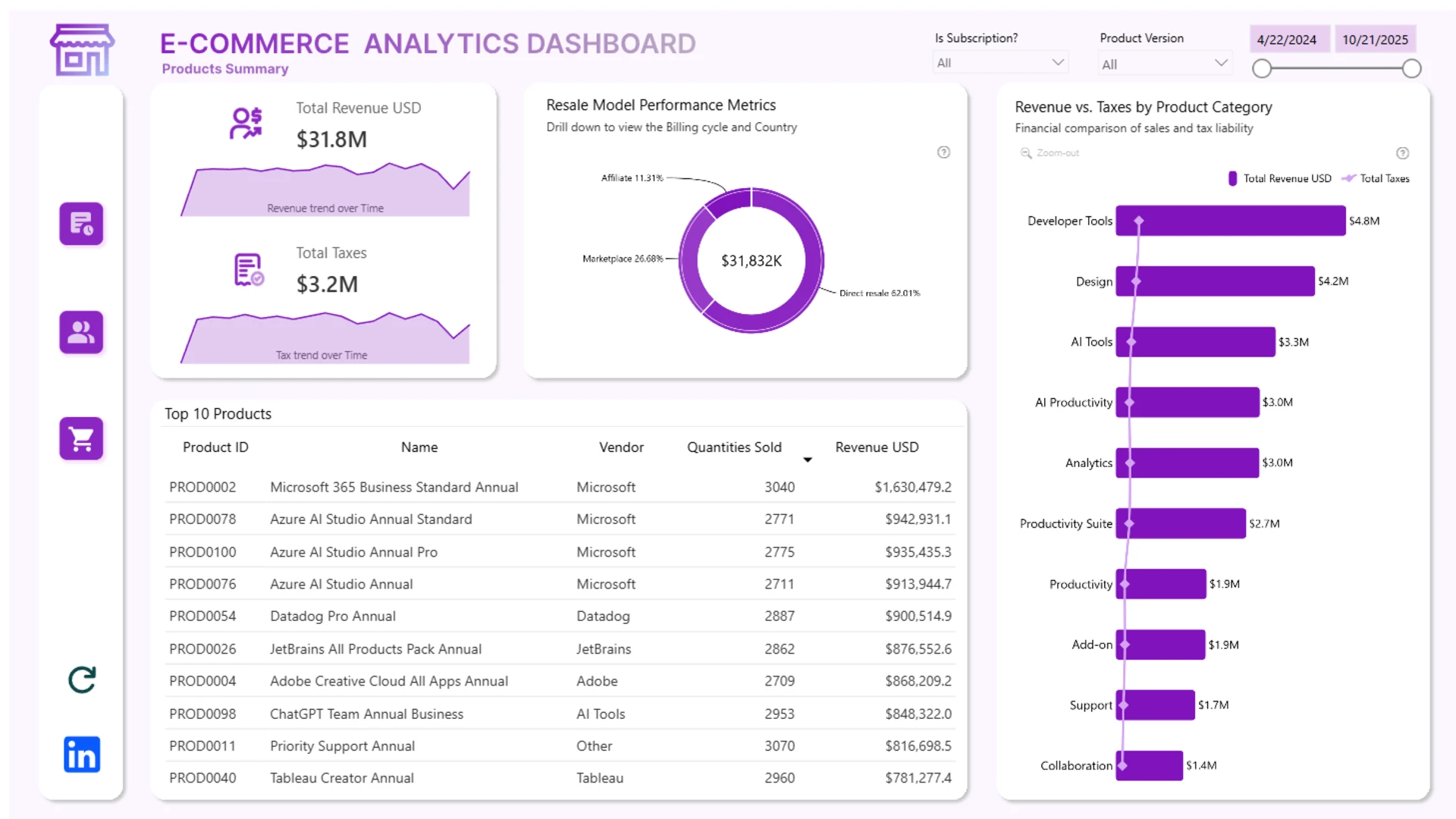Click the $31.8M total revenue value
Screen dimensions: 1456x819
[x=331, y=140]
